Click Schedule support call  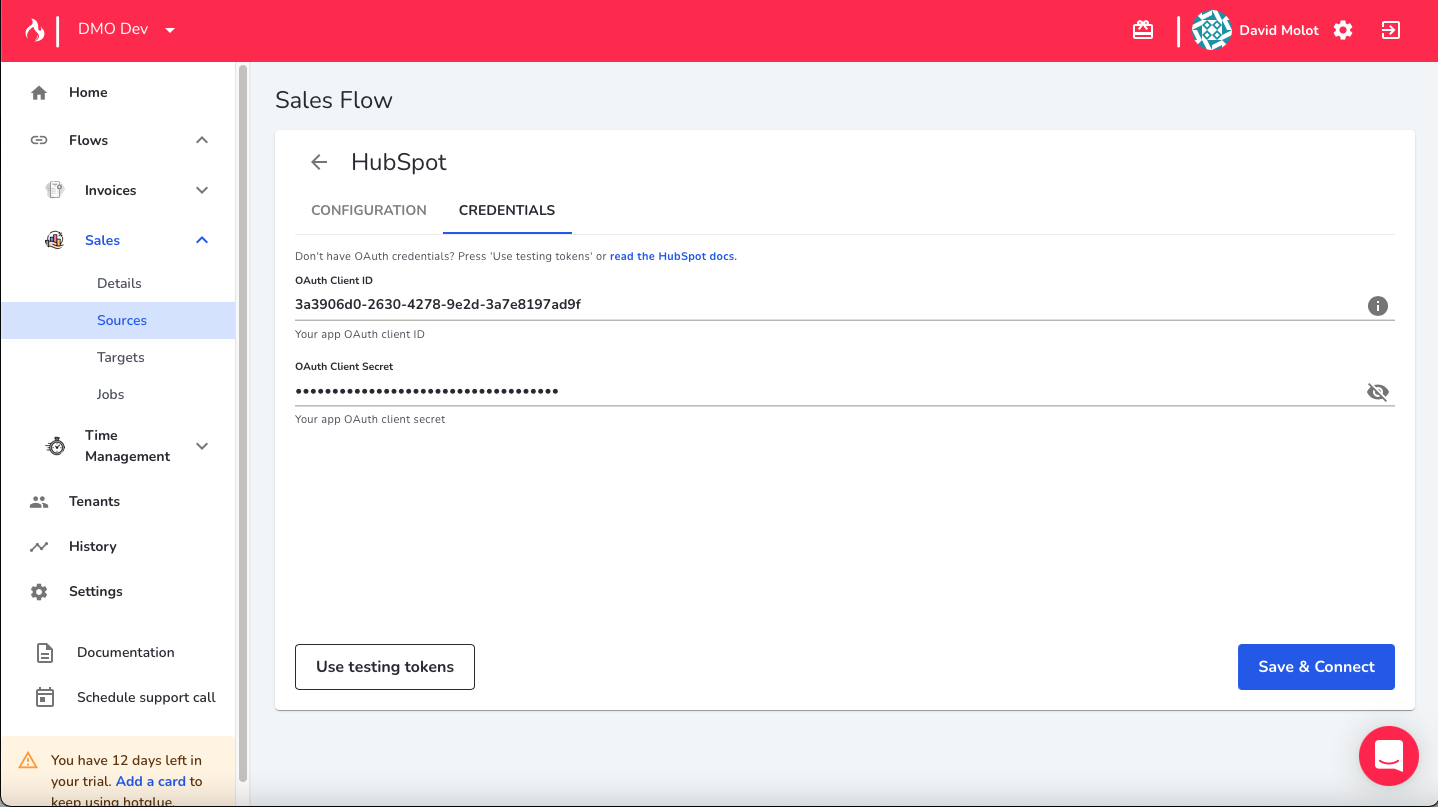pyautogui.click(x=146, y=697)
